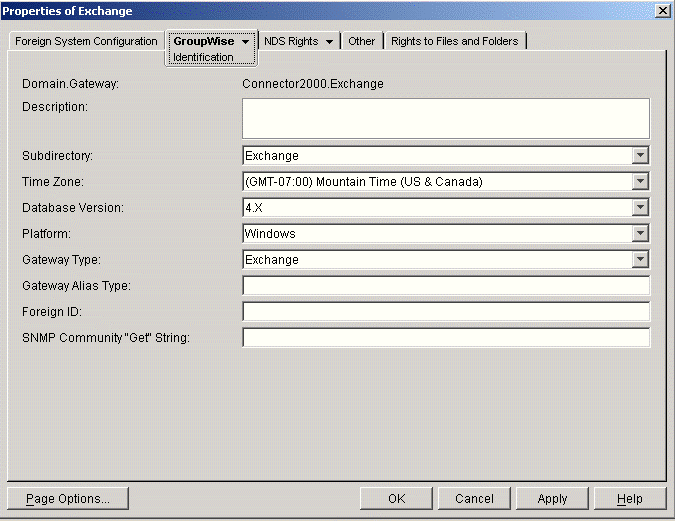Viewport: 675px width, 521px height.
Task: Click the Database Version label
Action: pyautogui.click(x=73, y=208)
